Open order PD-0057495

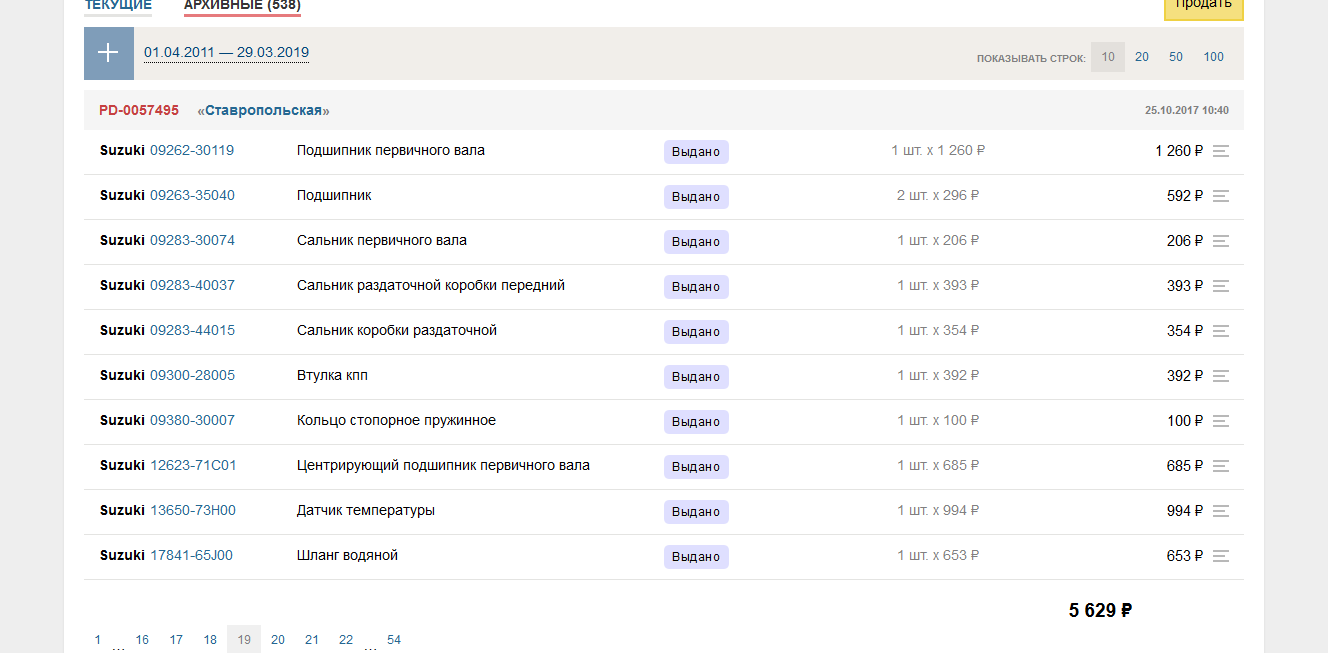pos(139,110)
